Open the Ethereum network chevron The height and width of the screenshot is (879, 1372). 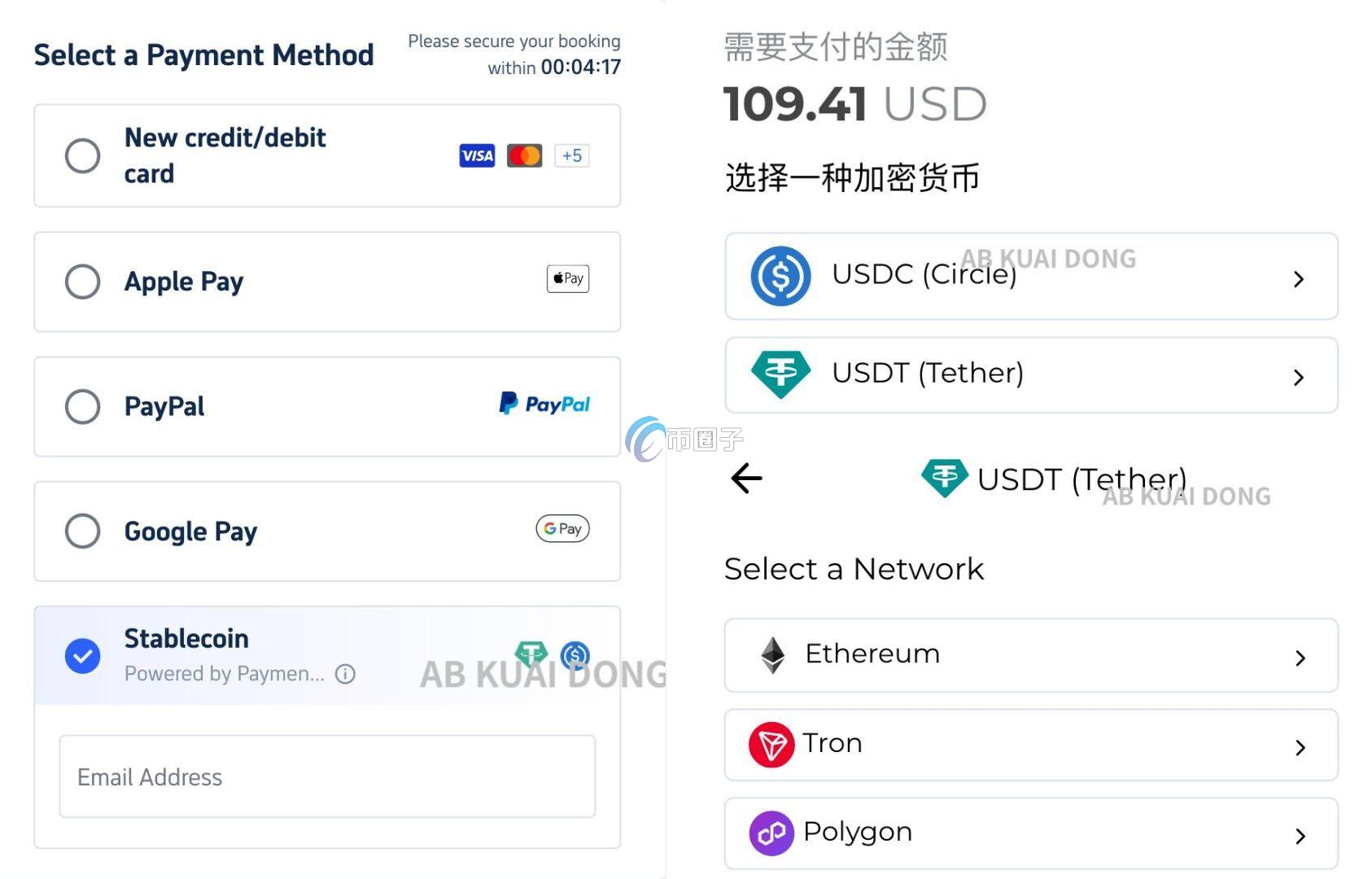click(1300, 658)
